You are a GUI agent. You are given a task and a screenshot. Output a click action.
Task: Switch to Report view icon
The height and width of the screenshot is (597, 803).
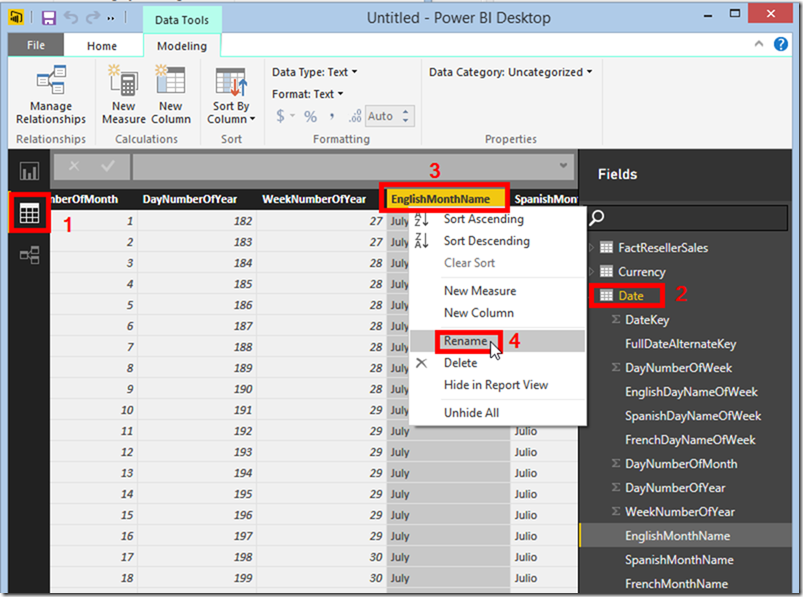click(x=29, y=171)
